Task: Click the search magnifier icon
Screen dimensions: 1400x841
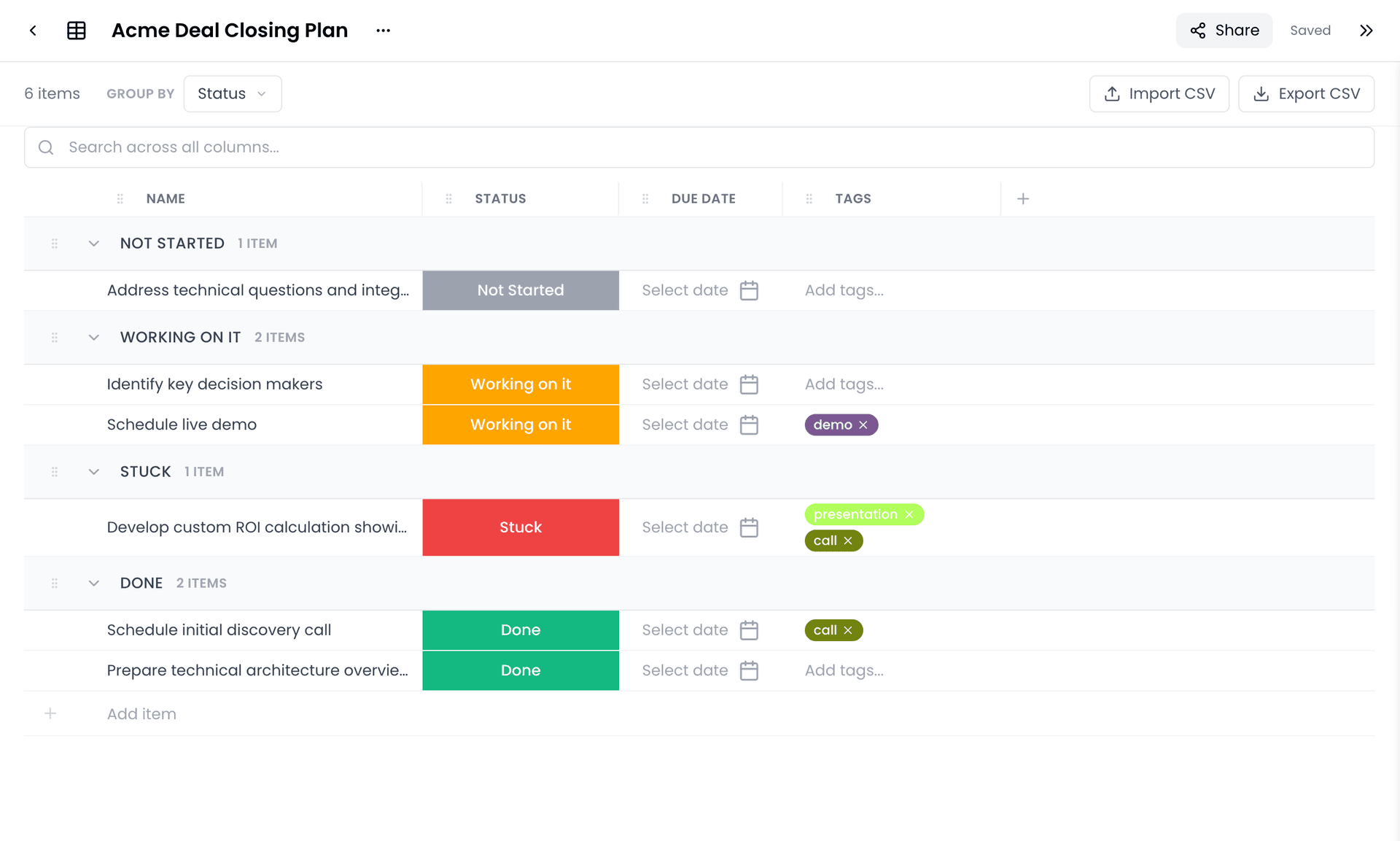Action: pos(45,147)
